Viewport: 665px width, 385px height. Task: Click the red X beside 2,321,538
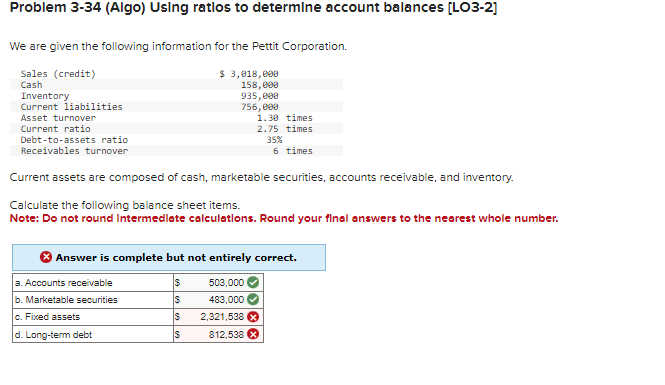tap(253, 317)
